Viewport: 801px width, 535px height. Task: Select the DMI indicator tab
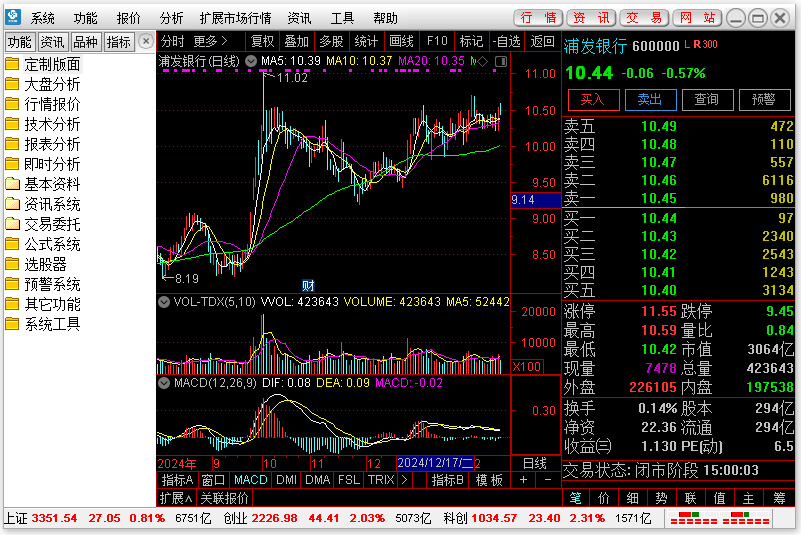click(287, 480)
